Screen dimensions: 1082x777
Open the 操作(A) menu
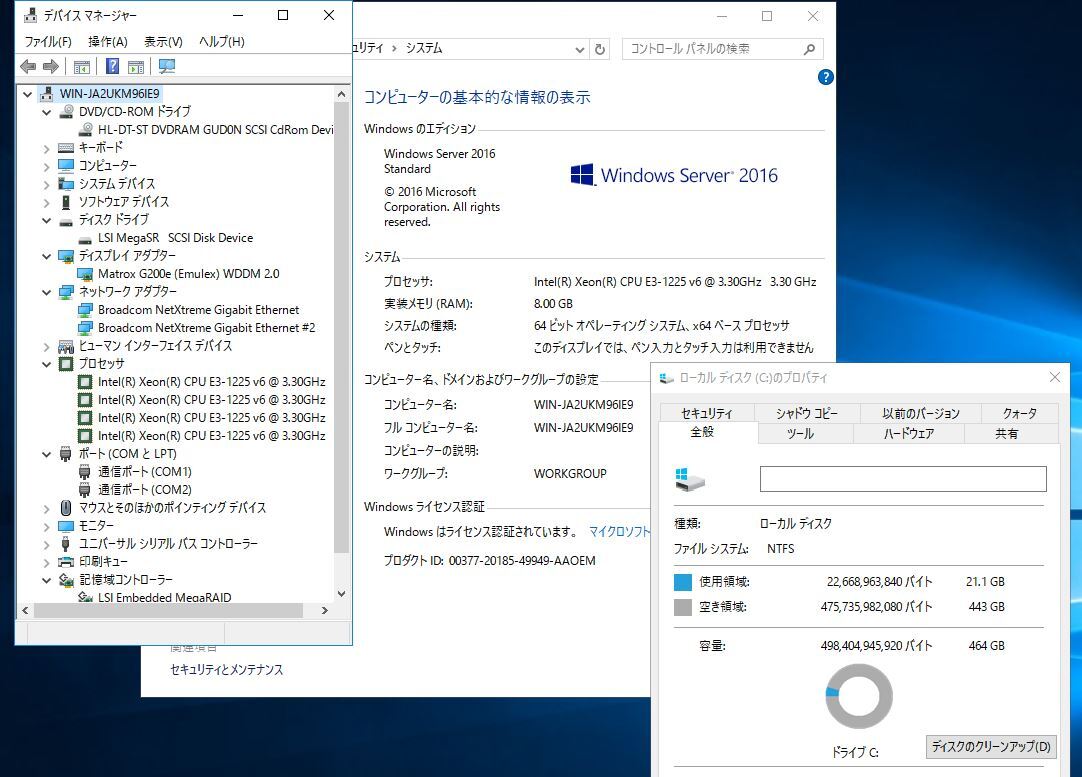pos(108,41)
